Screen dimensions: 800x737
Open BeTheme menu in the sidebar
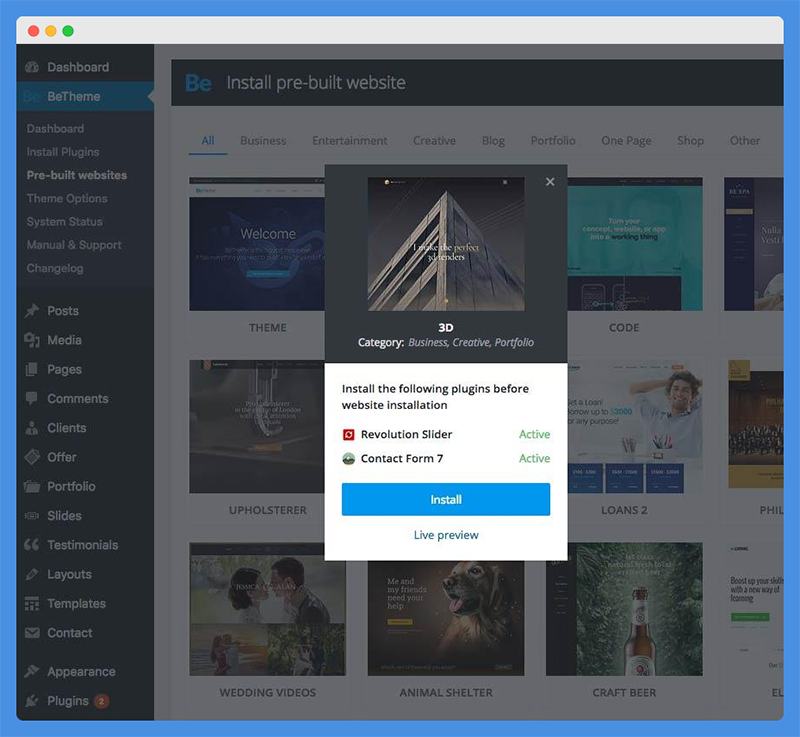click(85, 96)
